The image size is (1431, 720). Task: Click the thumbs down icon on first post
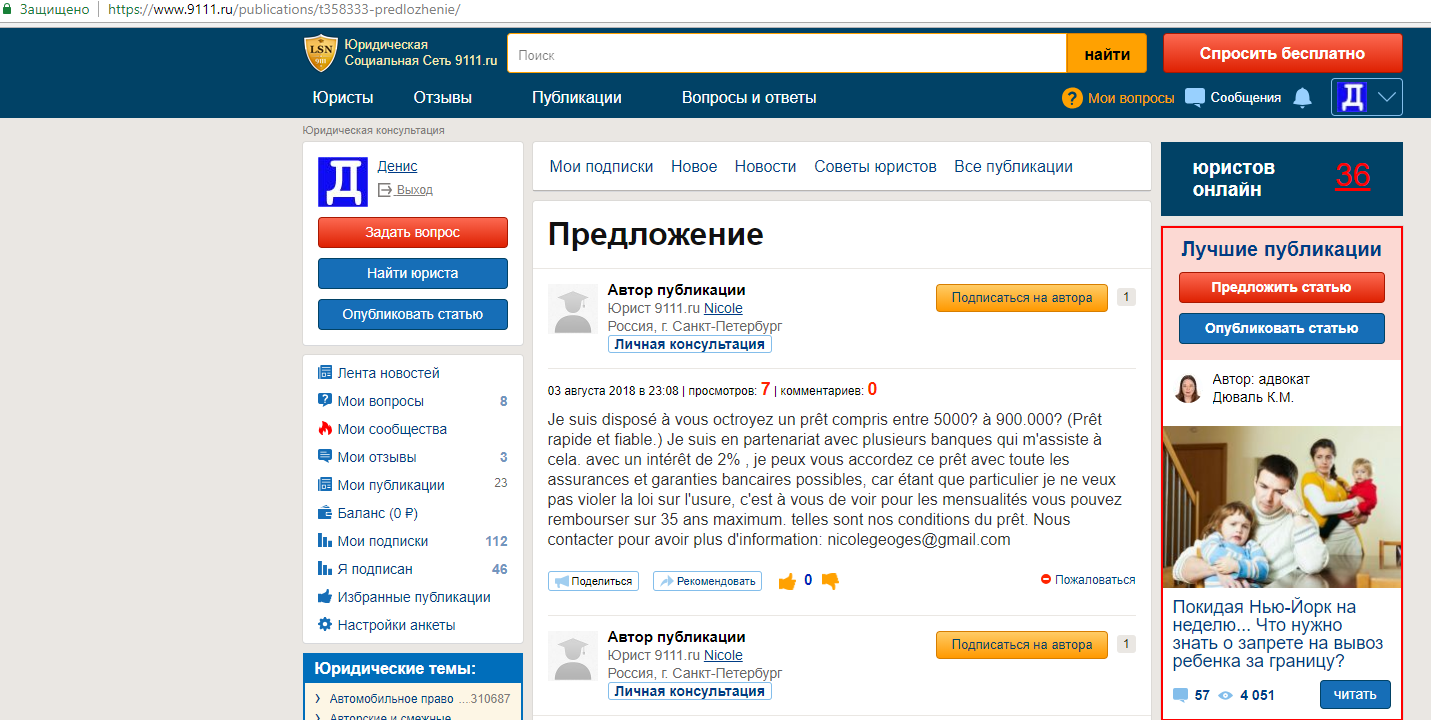coord(829,581)
